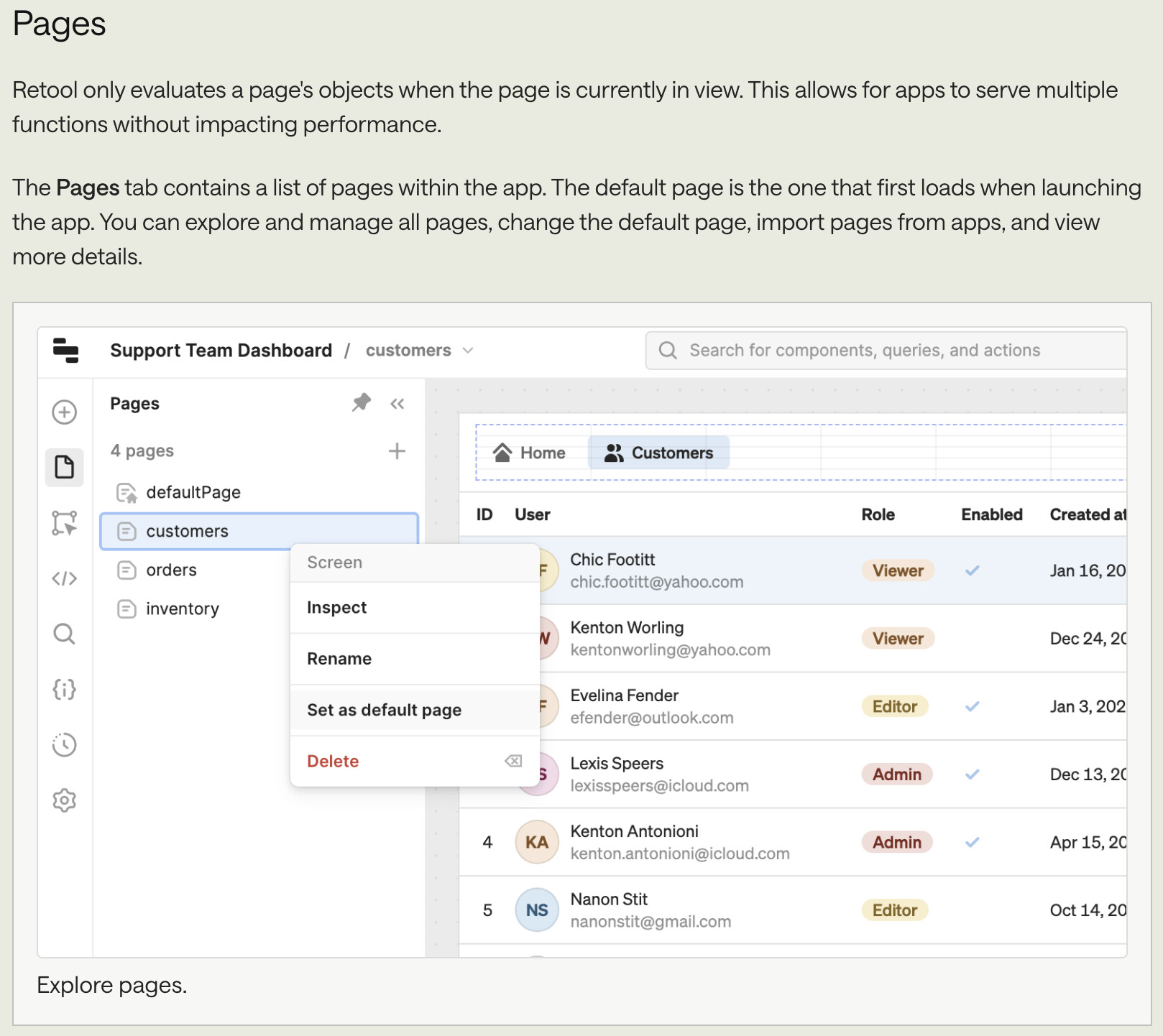Image resolution: width=1163 pixels, height=1036 pixels.
Task: Open the state curly braces icon
Action: click(65, 690)
